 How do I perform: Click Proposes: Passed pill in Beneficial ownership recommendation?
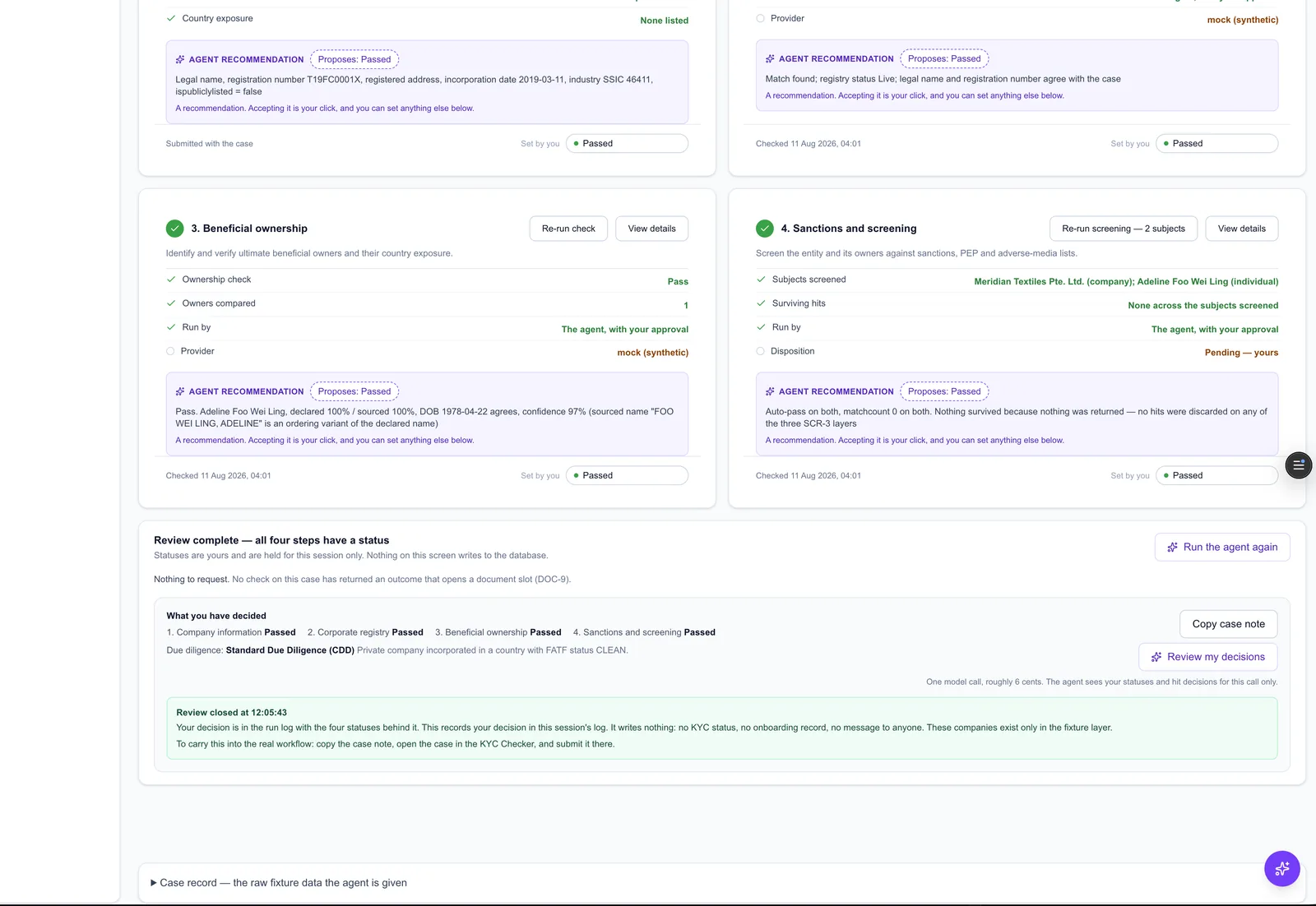click(354, 391)
